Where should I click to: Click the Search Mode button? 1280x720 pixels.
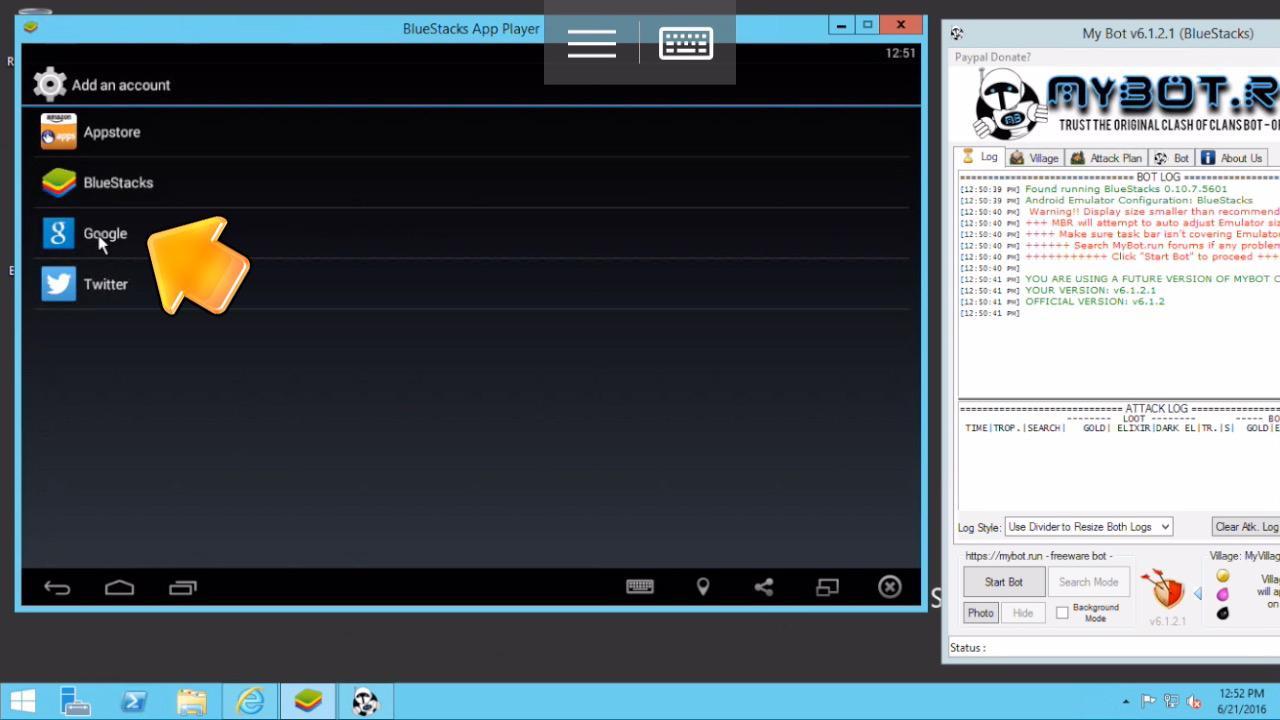click(x=1088, y=582)
